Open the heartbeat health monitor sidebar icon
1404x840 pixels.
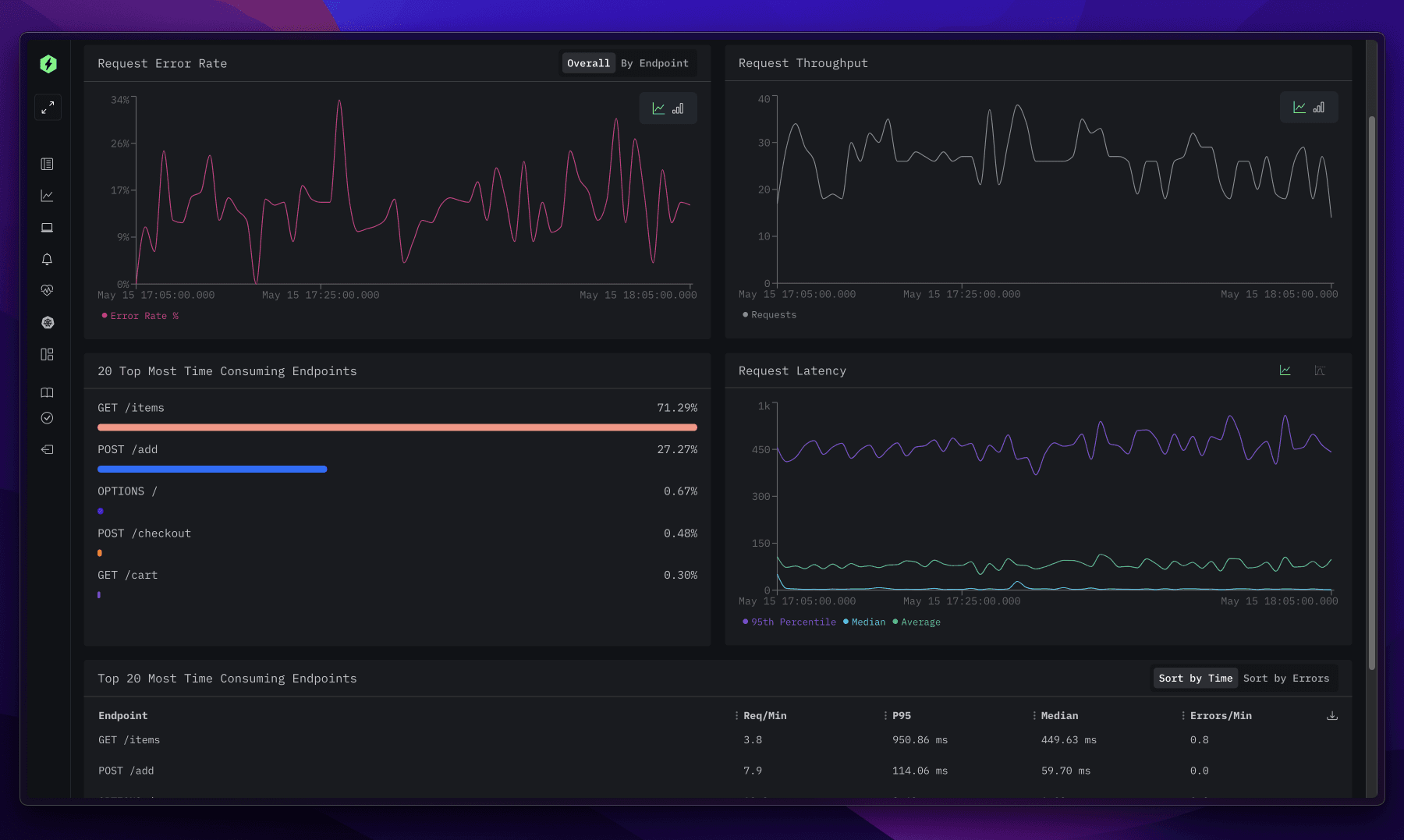[47, 290]
